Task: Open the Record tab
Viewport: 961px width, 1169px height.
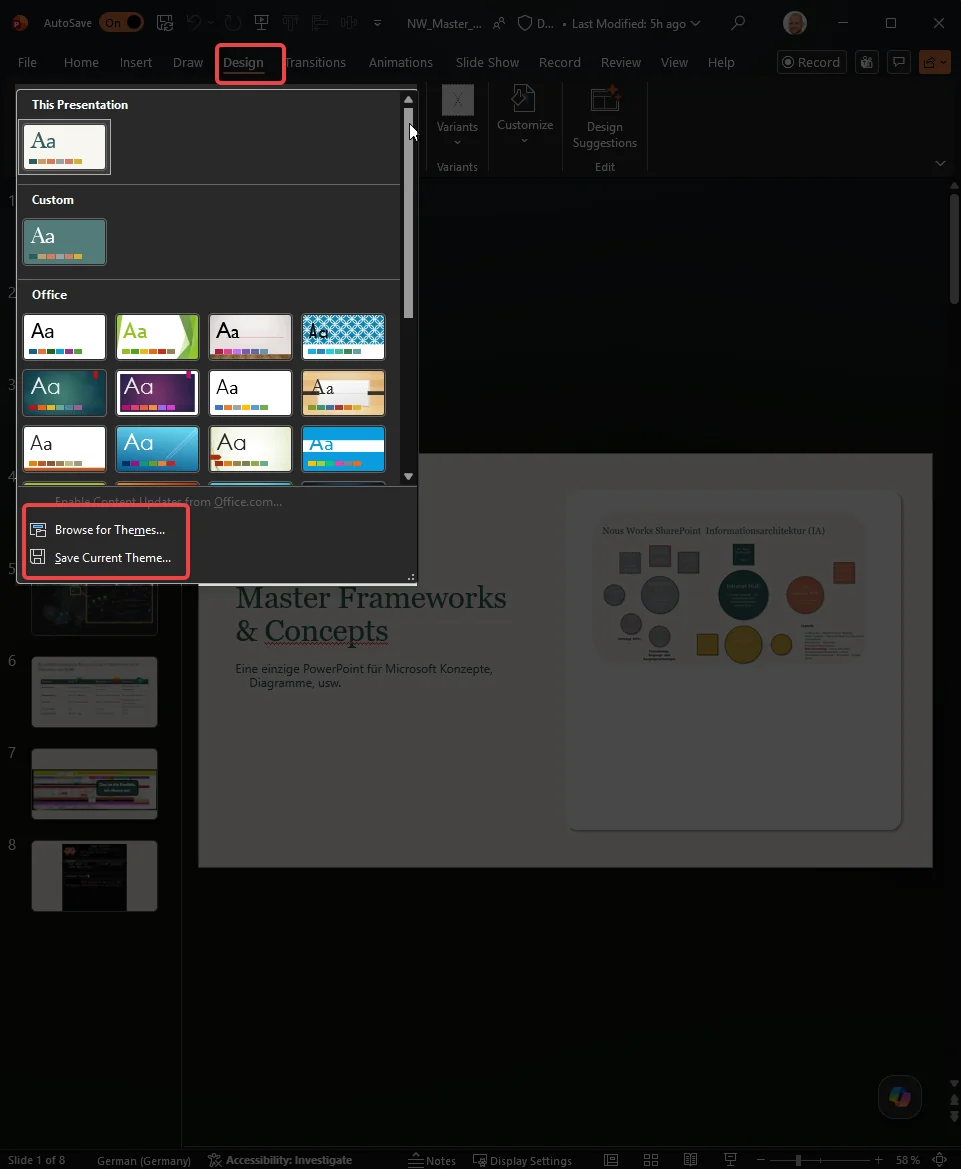Action: click(560, 63)
